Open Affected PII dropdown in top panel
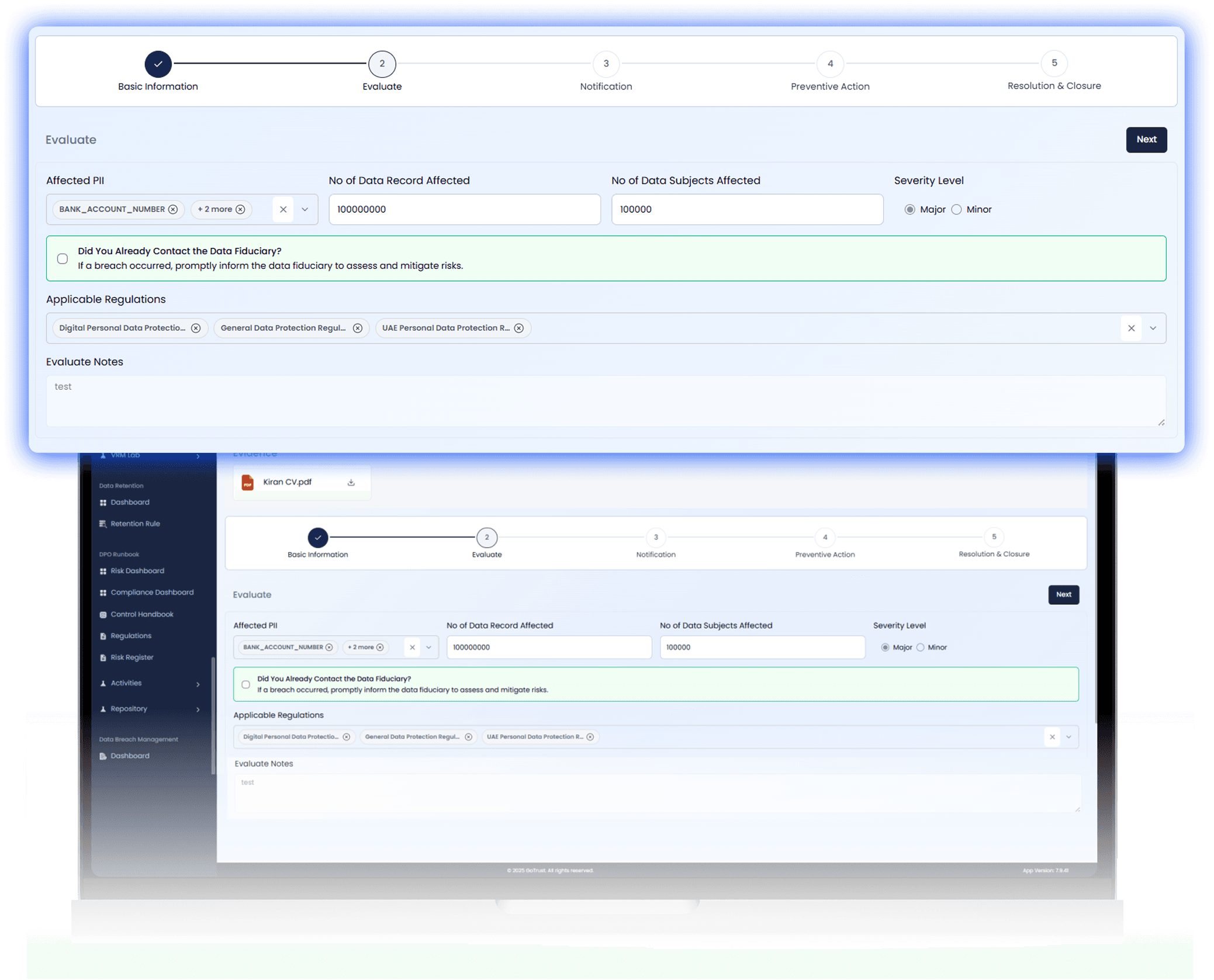1214x980 pixels. 305,209
